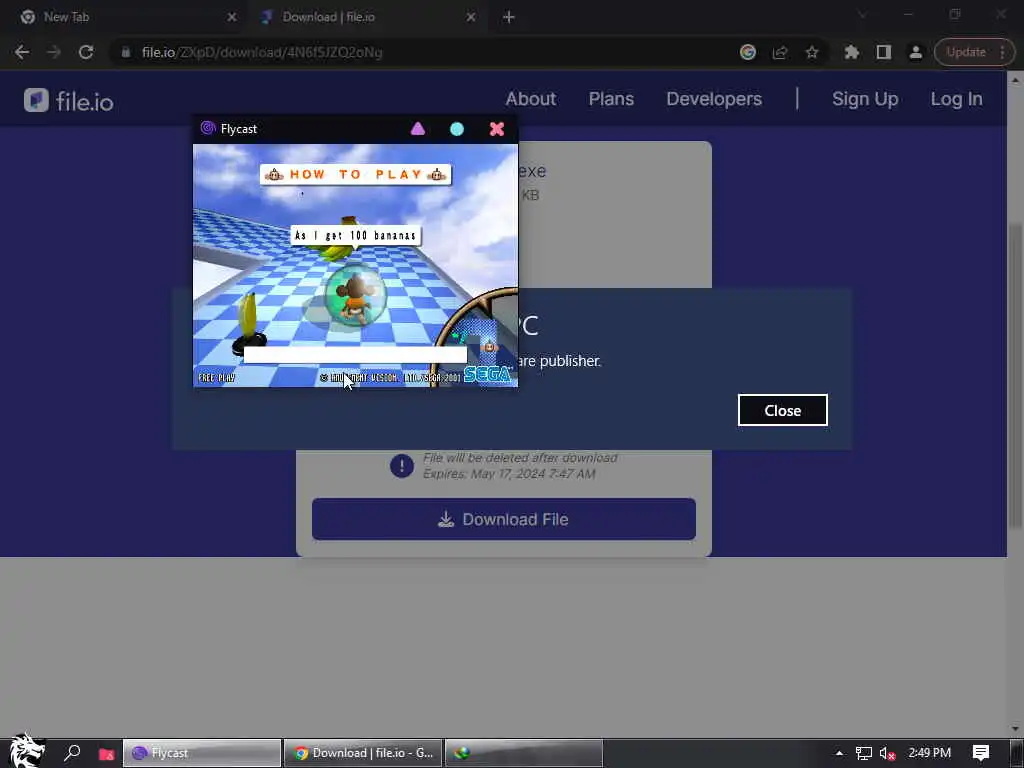Open the Google icon in address bar

[x=748, y=52]
